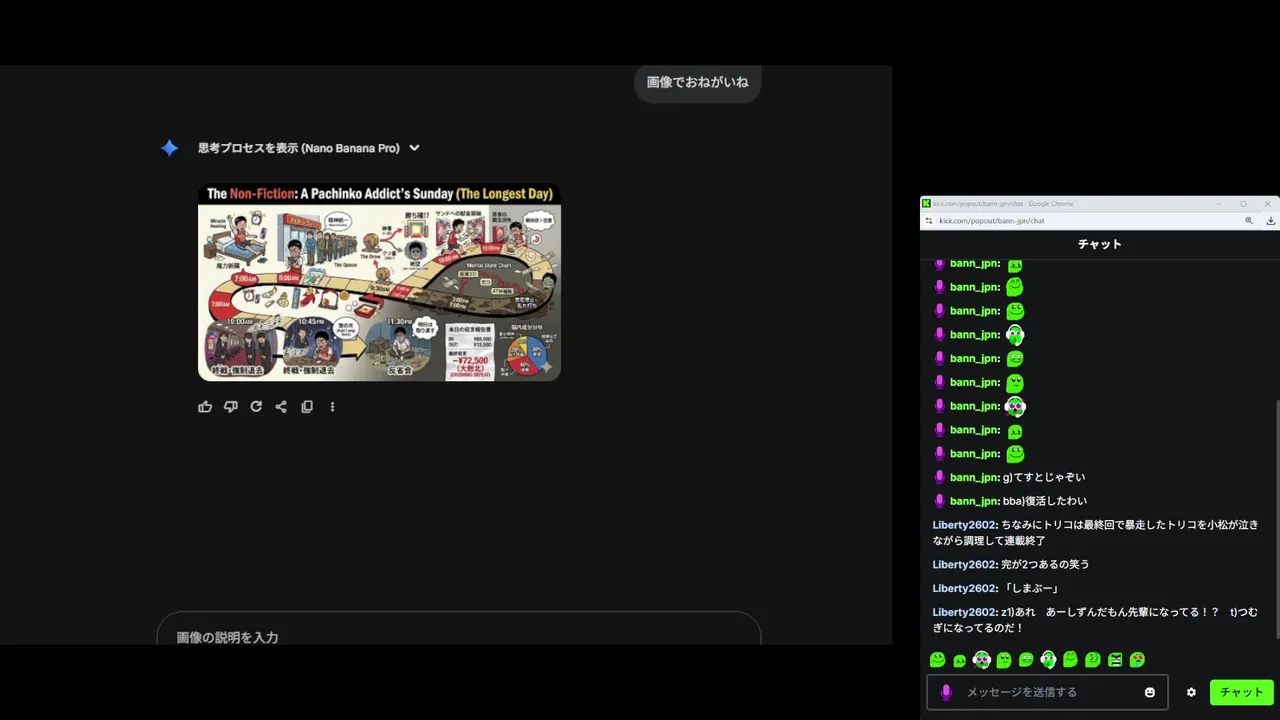
Task: Click Liberty2602 username on the あれ あーしずんだもん message
Action: tap(965, 613)
